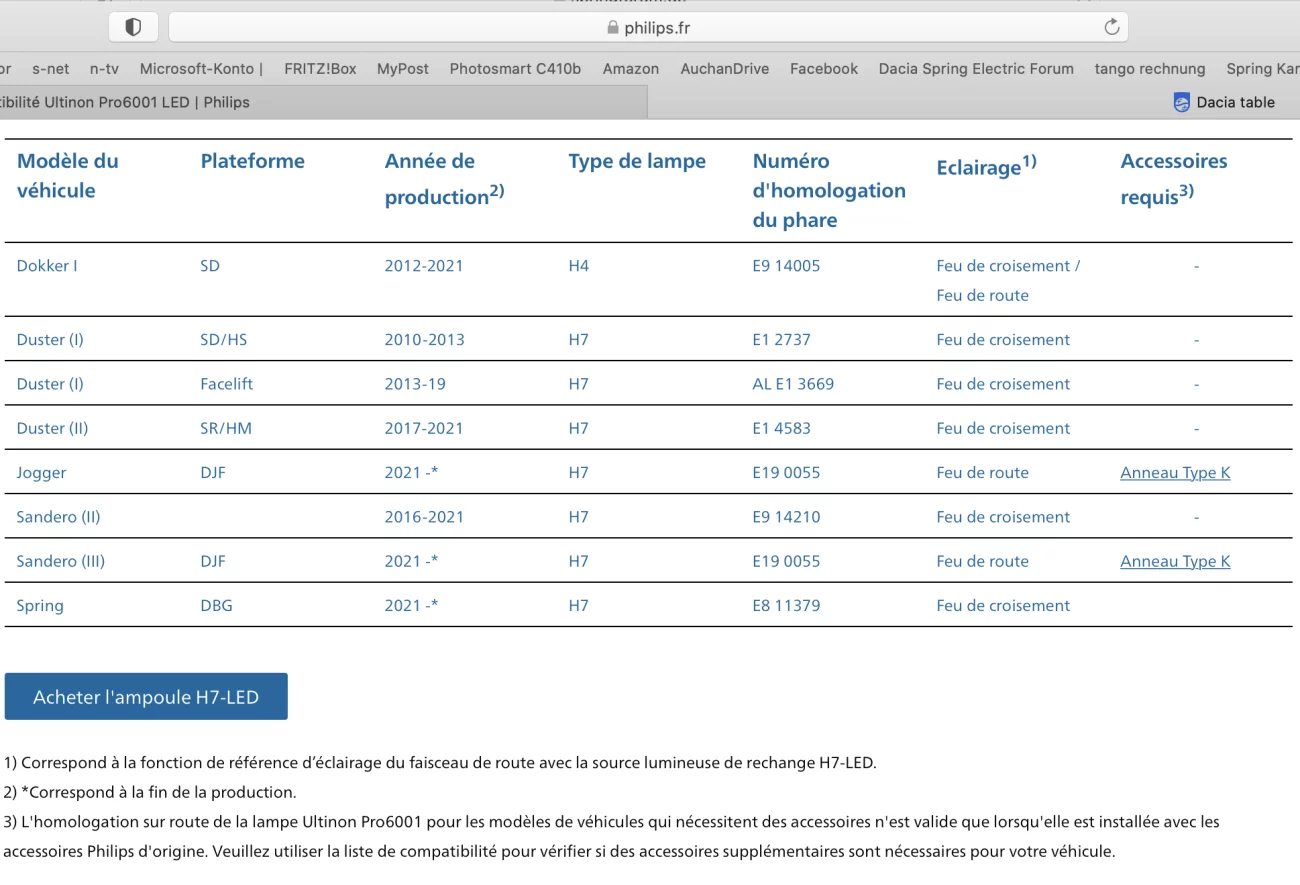Viewport: 1300px width, 885px height.
Task: Click the lock icon beside philips.fr
Action: [x=613, y=28]
